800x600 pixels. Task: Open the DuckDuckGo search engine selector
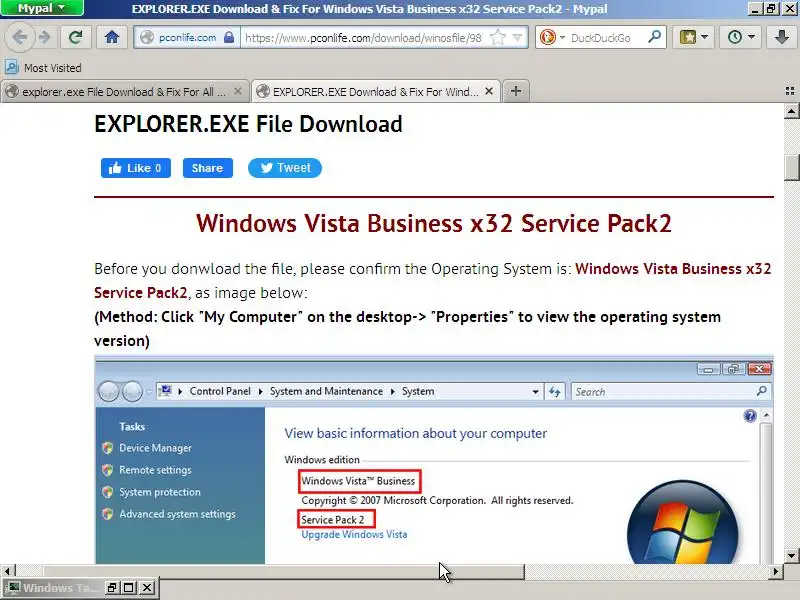coord(552,37)
